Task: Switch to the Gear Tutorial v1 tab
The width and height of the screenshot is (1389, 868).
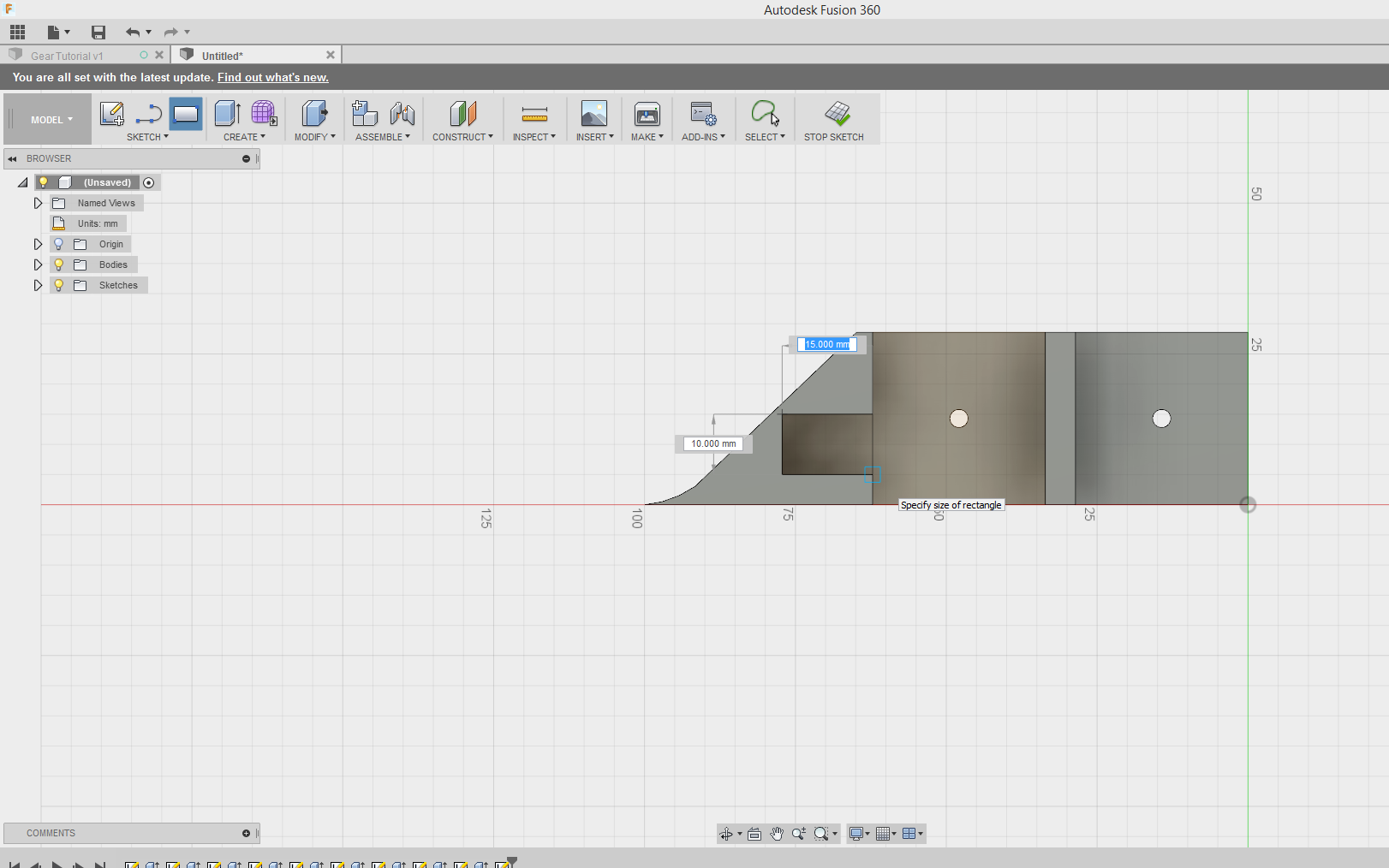Action: [67, 56]
